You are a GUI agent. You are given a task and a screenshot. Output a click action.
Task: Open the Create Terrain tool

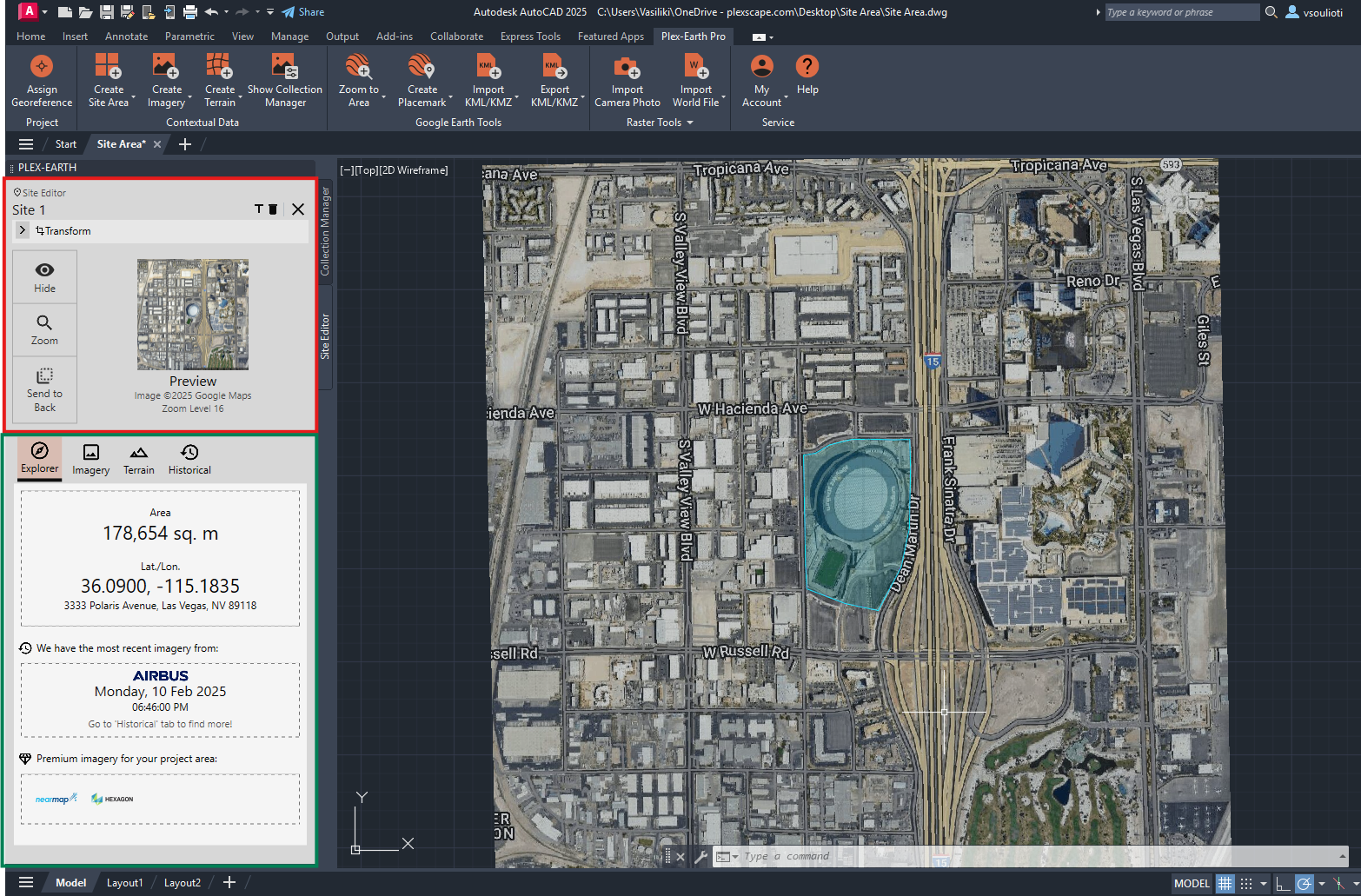coord(220,81)
